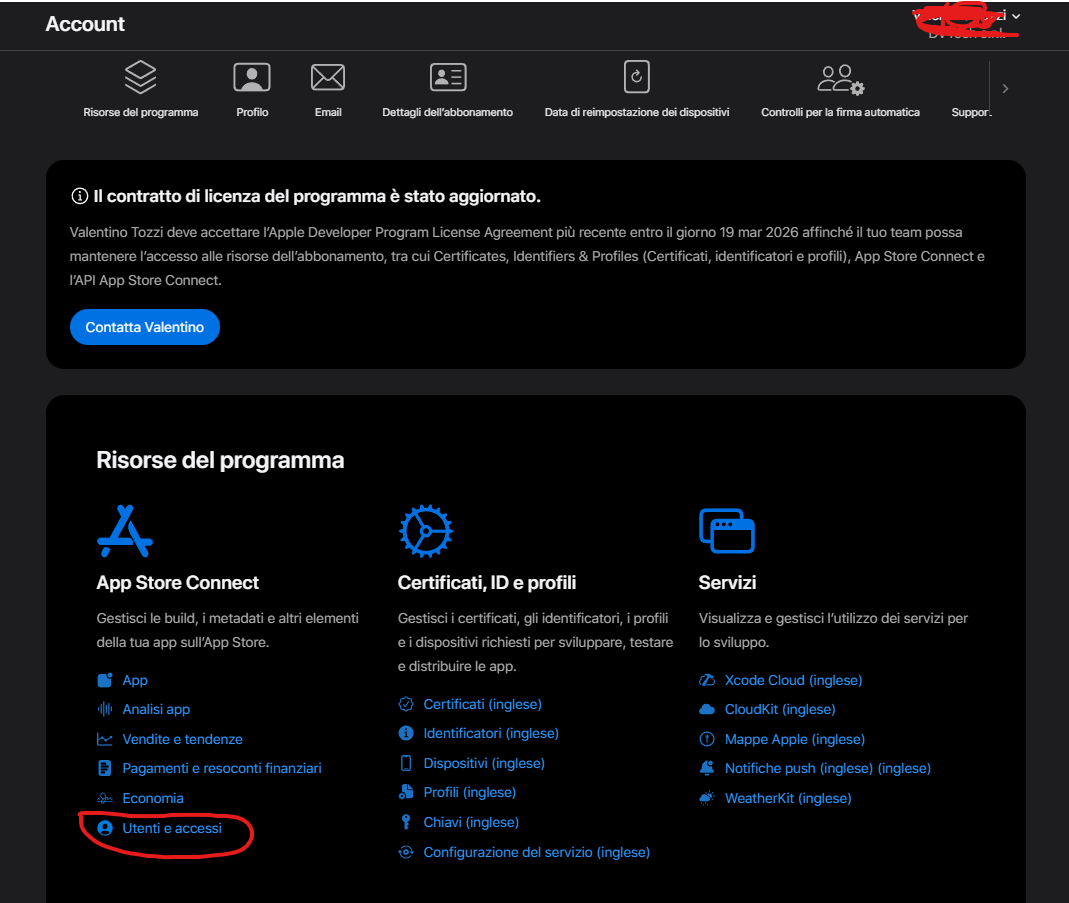Open Xcode Cloud (inglese) link
This screenshot has height=903, width=1069.
click(x=794, y=680)
